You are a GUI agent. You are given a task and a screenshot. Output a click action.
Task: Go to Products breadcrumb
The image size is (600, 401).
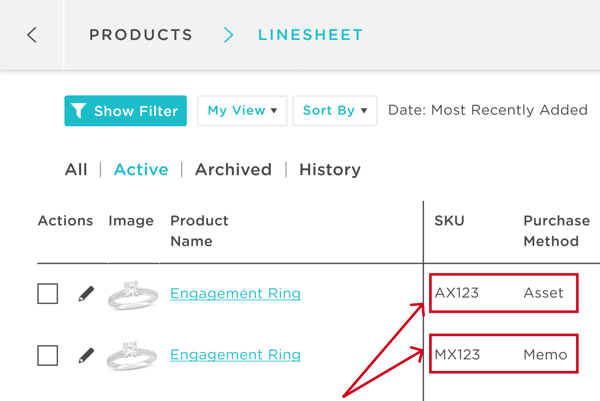pos(141,35)
